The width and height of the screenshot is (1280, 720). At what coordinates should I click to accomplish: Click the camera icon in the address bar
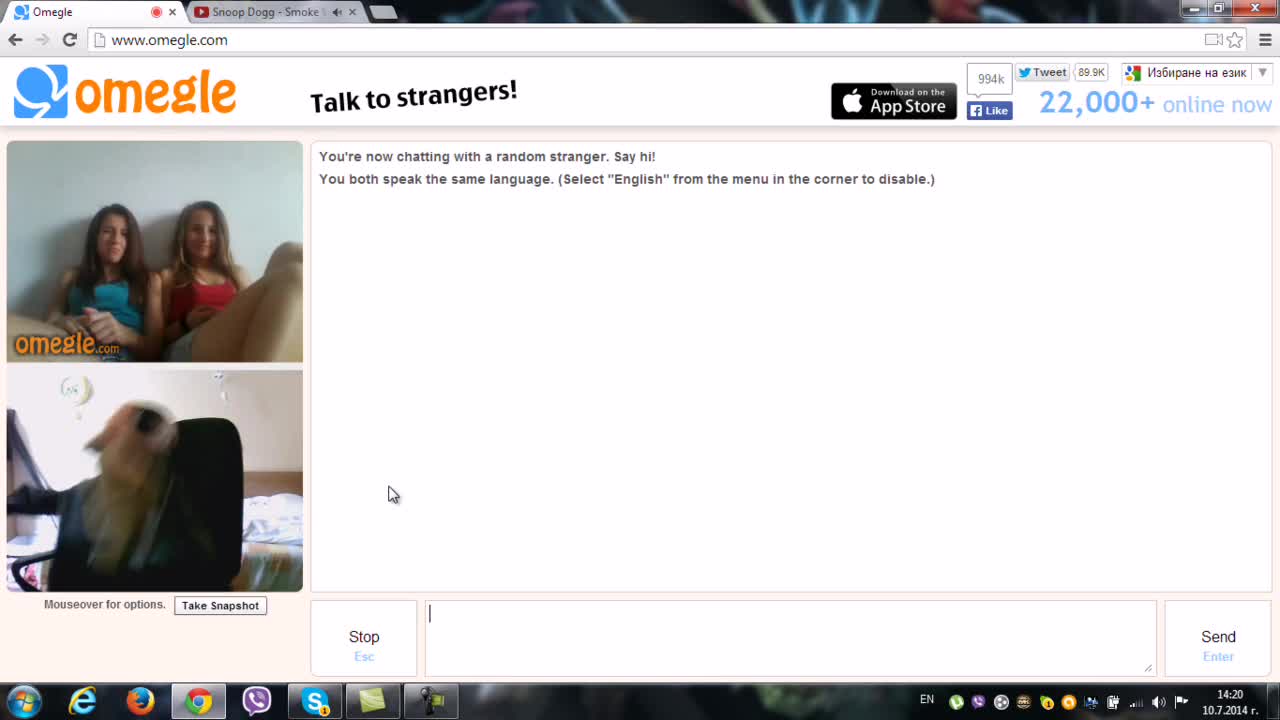point(1213,40)
